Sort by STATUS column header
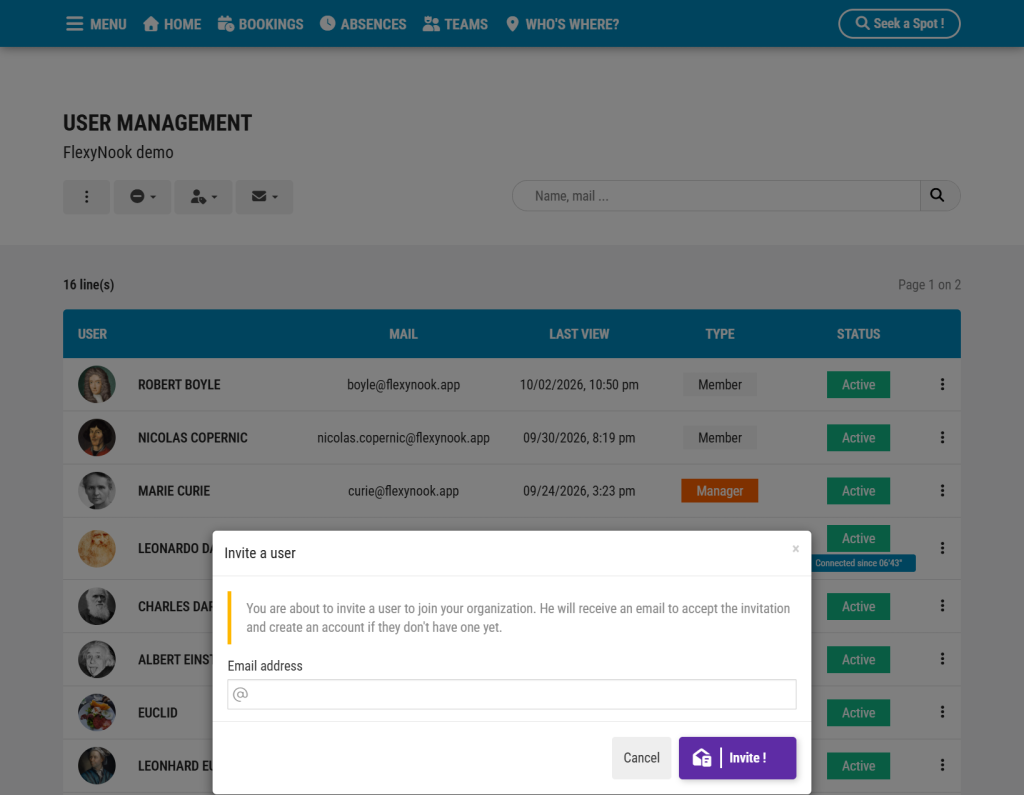The image size is (1024, 795). tap(858, 334)
